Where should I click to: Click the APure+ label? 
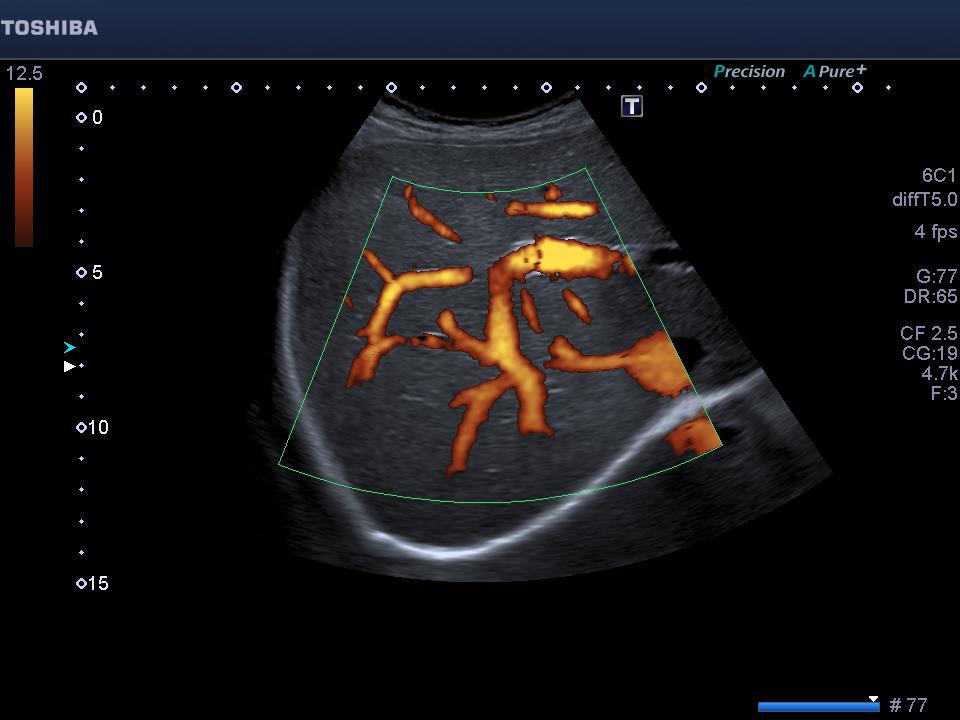835,71
